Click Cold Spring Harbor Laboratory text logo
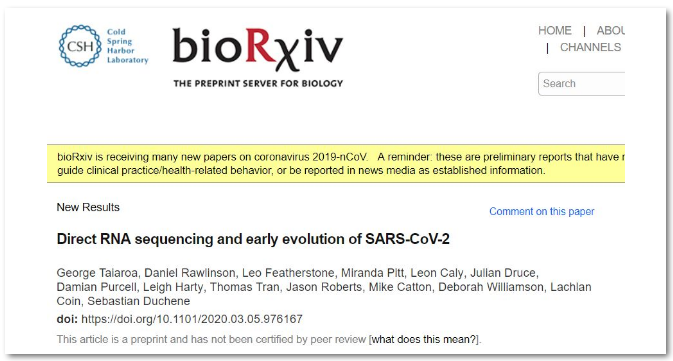 pos(127,46)
